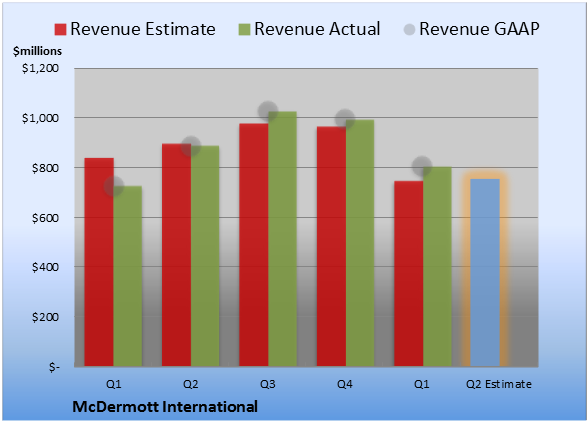
Task: Click the '$600' y-axis value
Action: click(x=45, y=218)
